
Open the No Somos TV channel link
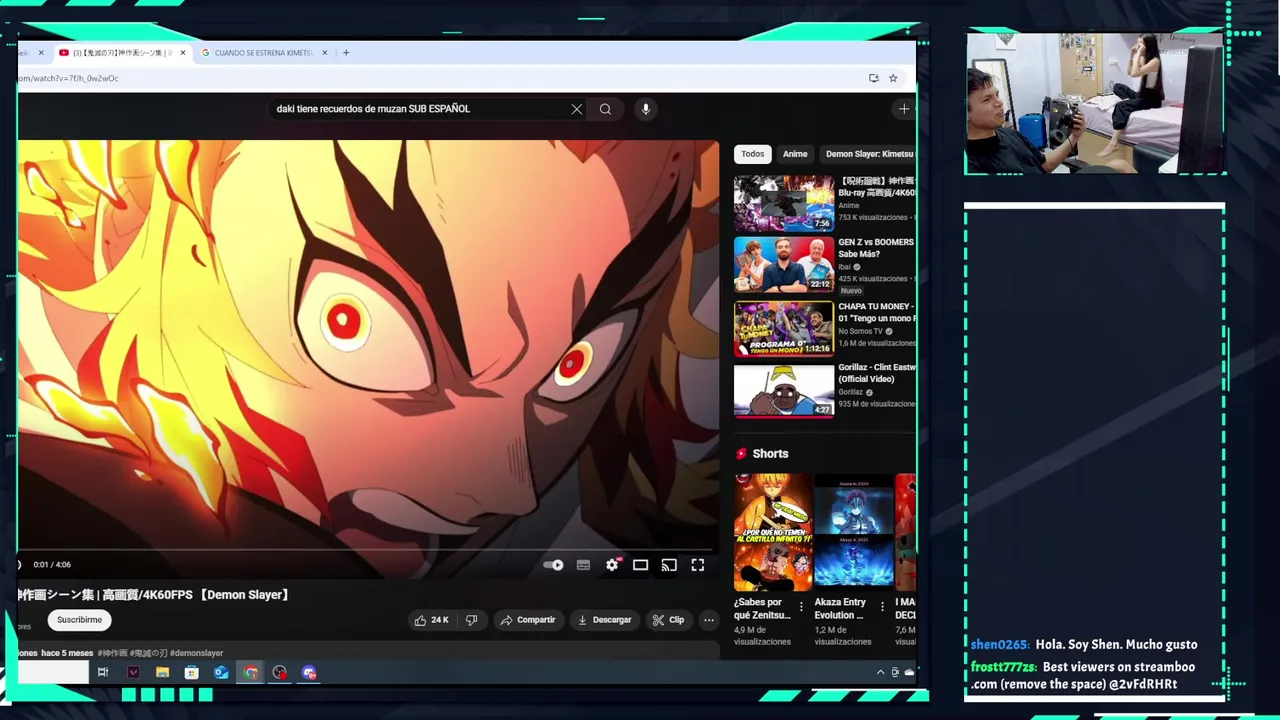point(860,331)
